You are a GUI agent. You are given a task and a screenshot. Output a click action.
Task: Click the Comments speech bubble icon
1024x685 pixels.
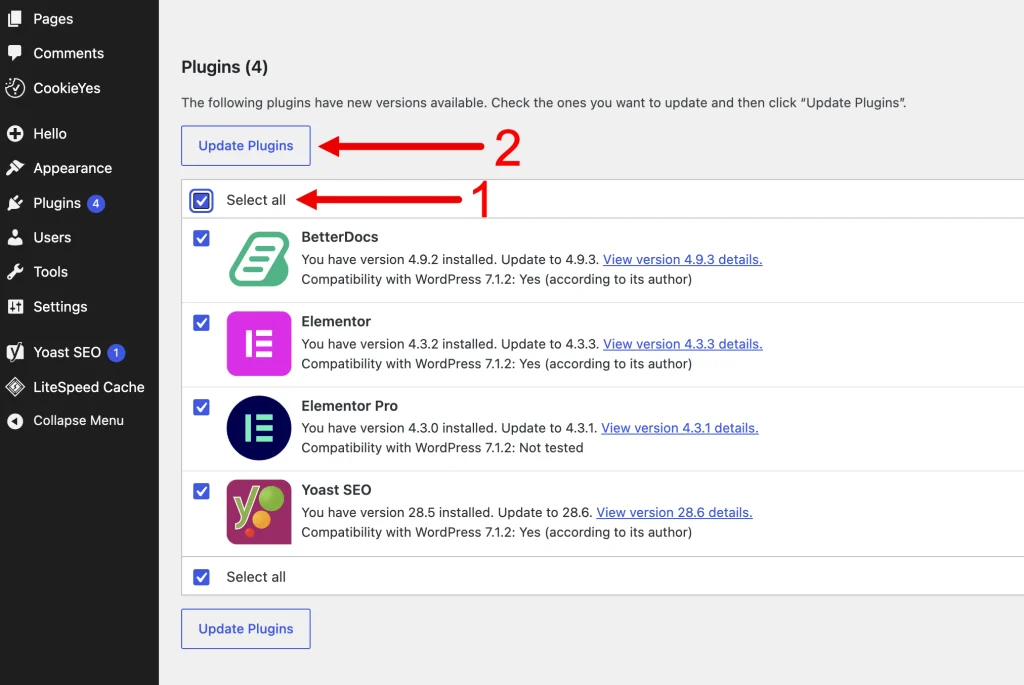coord(15,52)
